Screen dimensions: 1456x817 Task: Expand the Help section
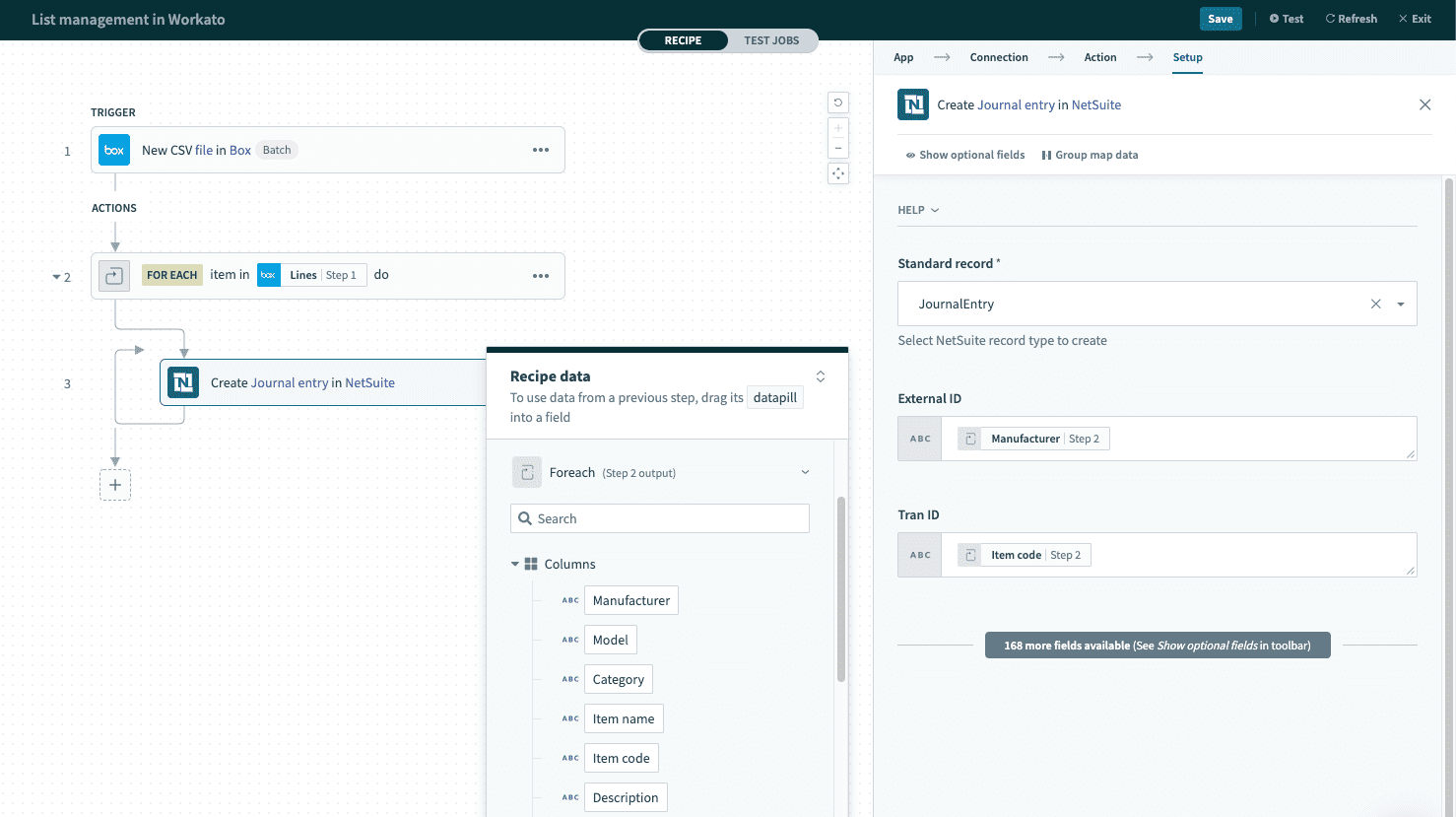[918, 210]
